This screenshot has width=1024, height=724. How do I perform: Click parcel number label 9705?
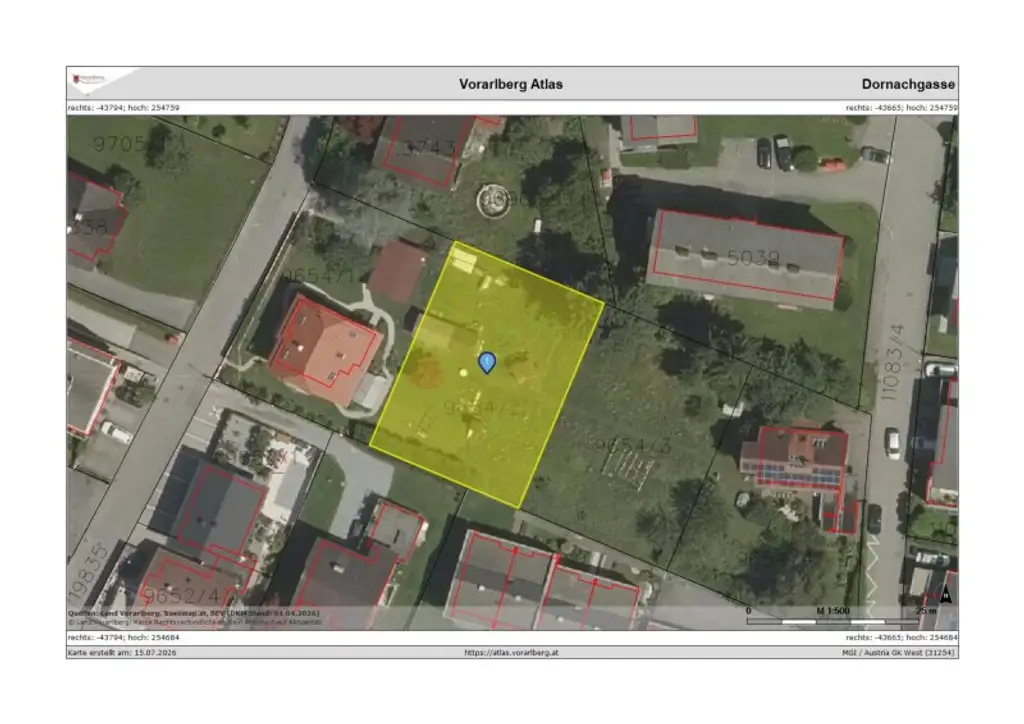tap(118, 144)
